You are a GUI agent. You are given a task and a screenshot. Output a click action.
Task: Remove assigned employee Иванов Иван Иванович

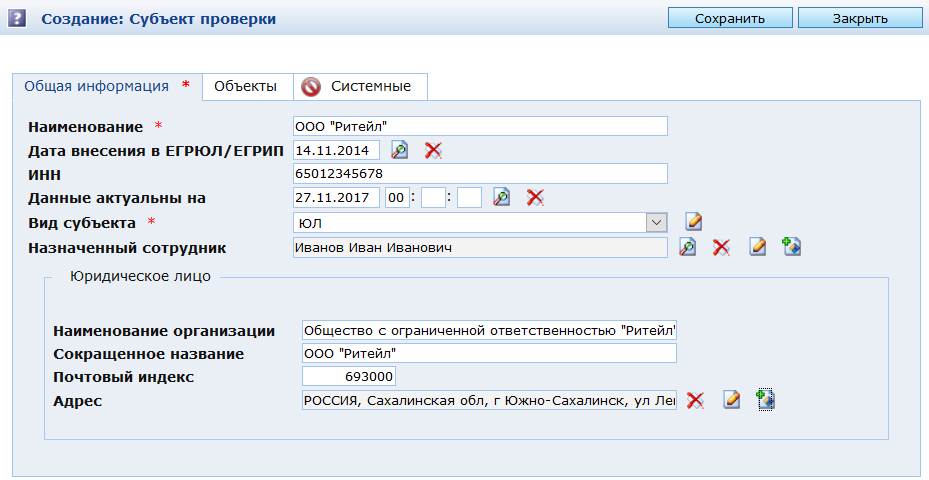tap(721, 247)
